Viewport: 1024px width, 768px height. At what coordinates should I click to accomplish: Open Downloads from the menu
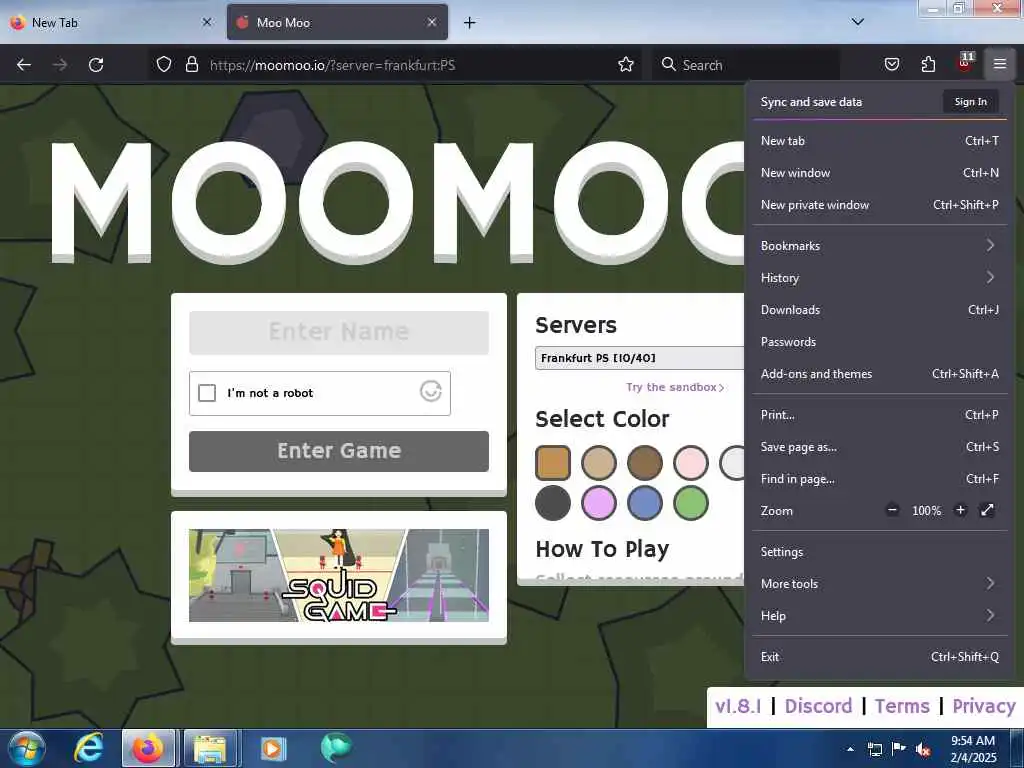(879, 310)
